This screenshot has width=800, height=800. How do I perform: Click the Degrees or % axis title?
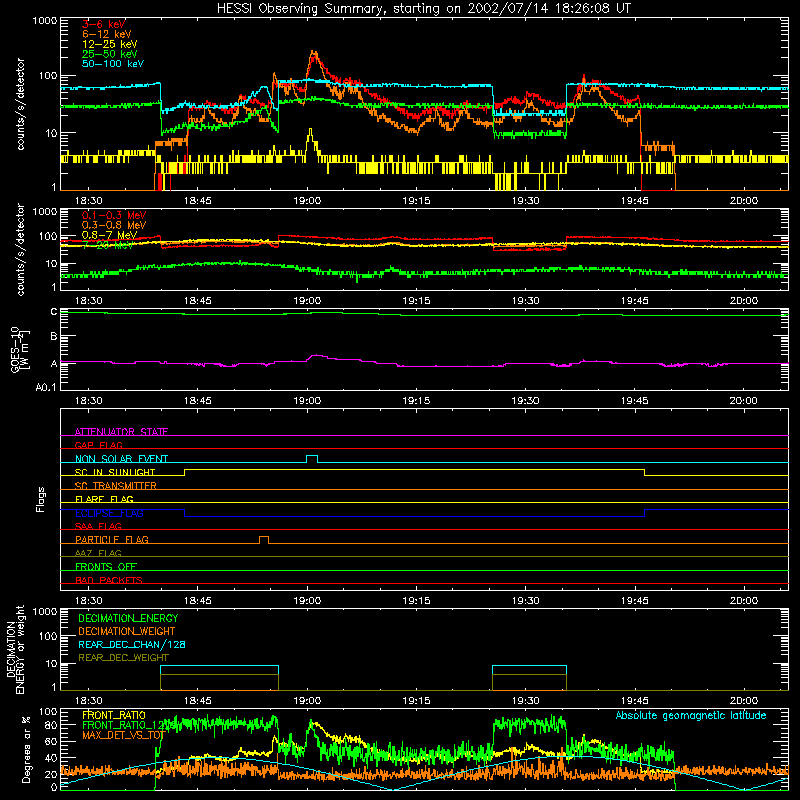[26, 749]
